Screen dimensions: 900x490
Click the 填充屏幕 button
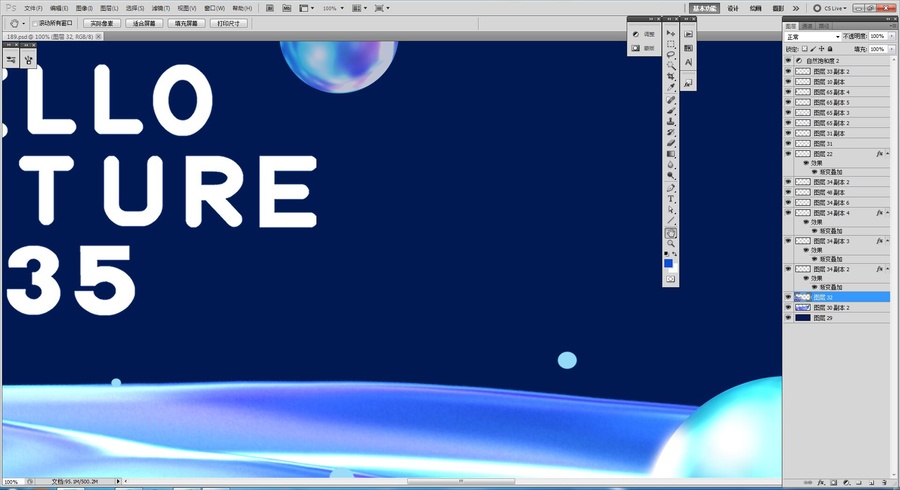click(x=187, y=24)
